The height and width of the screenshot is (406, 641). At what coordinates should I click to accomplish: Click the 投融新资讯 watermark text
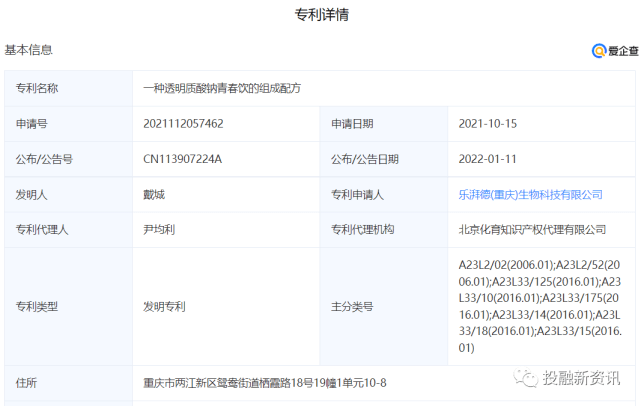point(581,378)
